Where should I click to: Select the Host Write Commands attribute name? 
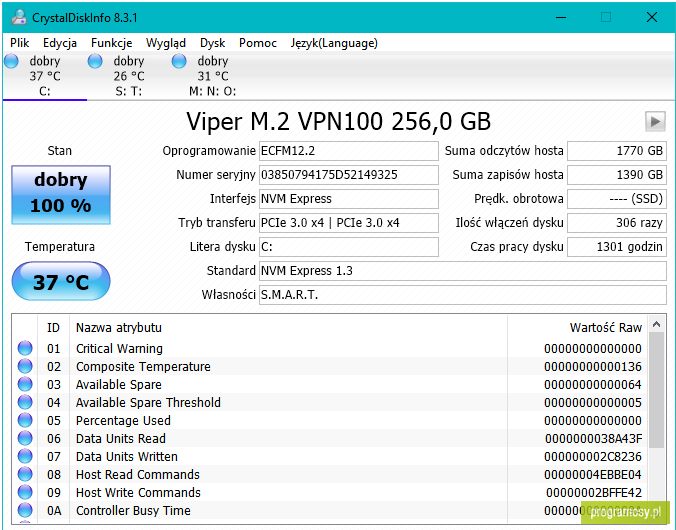[x=138, y=492]
